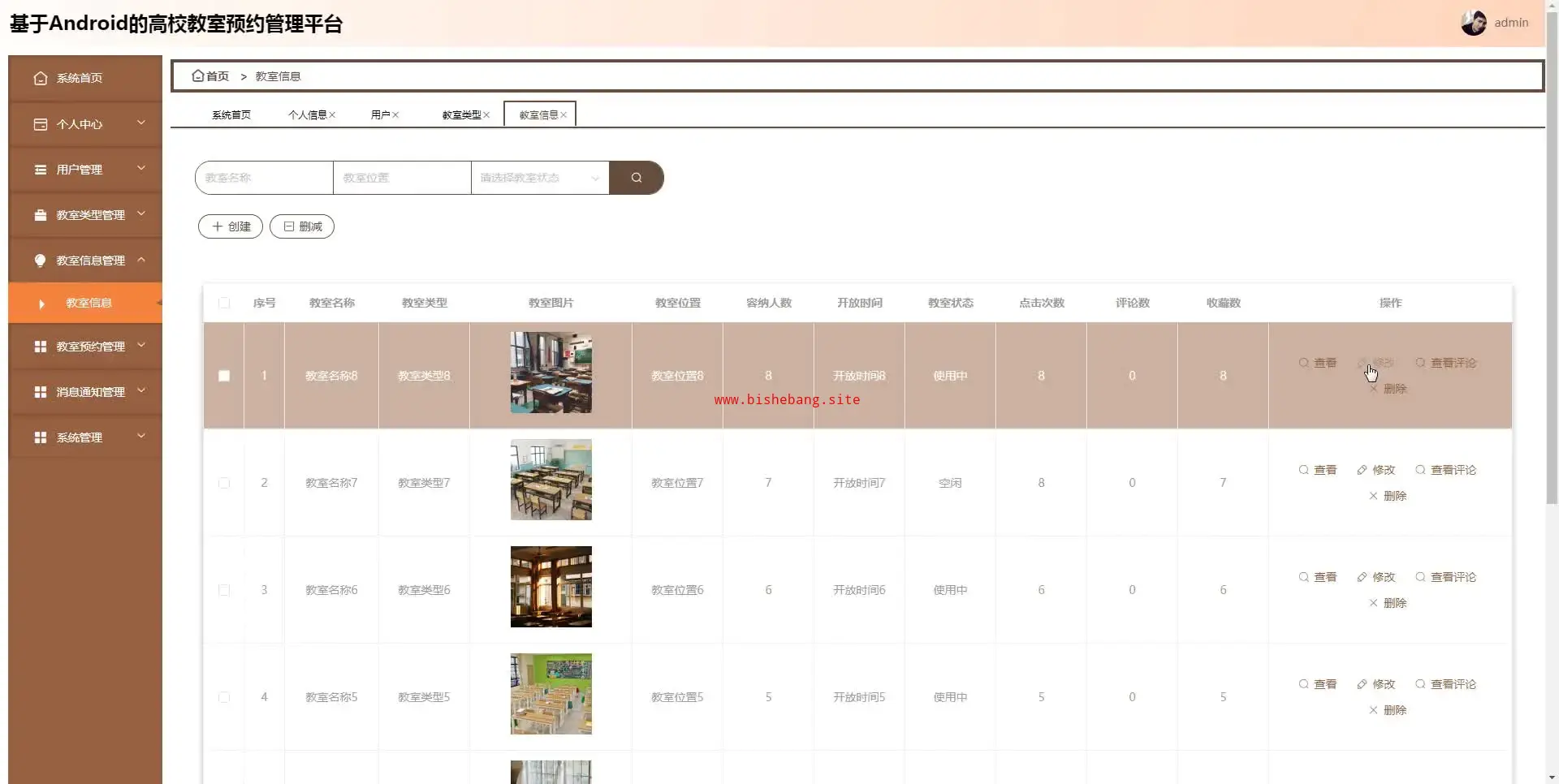Click 查看评论 link for row 2
Viewport: 1559px width, 784px height.
point(1453,470)
